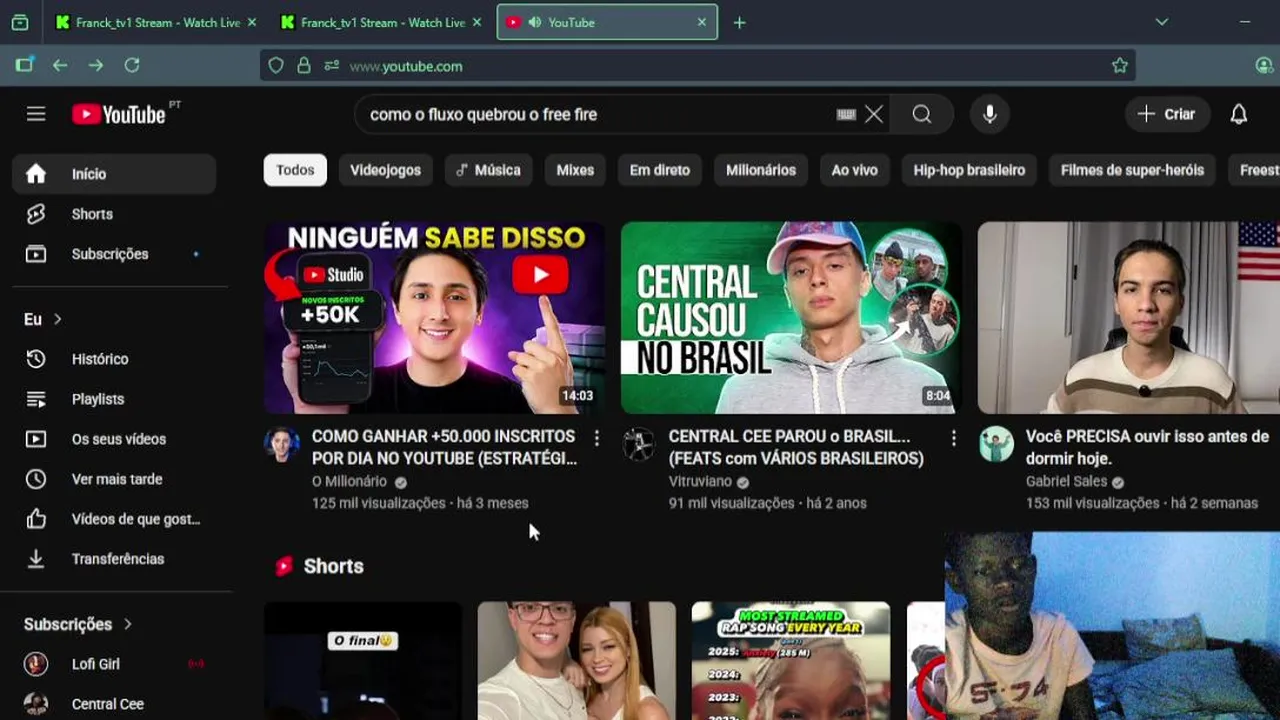Clear the search text with the X
1280x720 pixels.
click(x=874, y=114)
